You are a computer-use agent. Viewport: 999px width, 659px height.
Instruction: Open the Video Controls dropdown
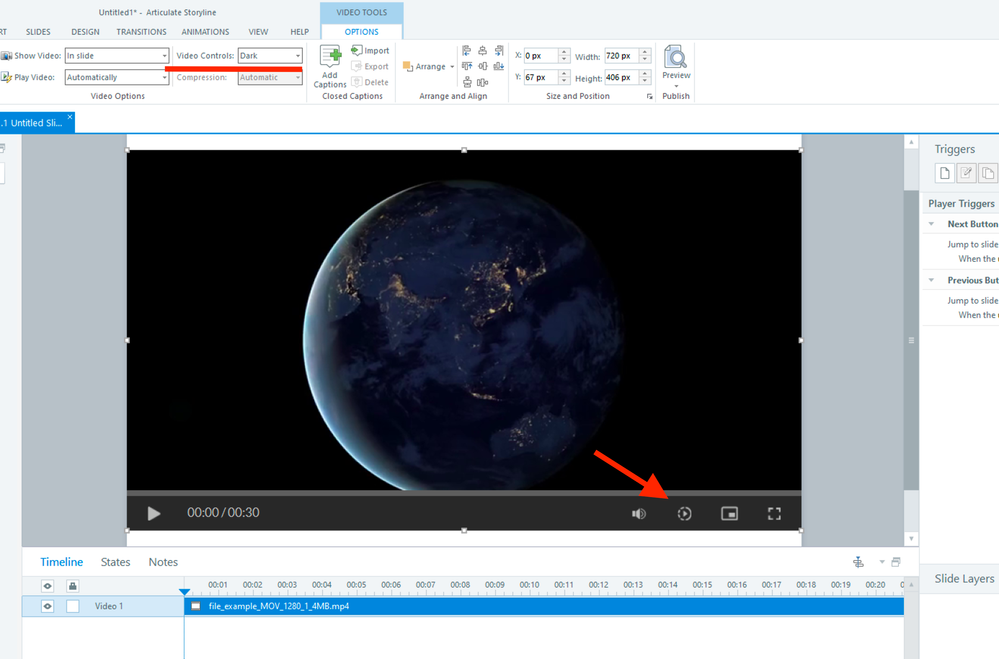297,56
